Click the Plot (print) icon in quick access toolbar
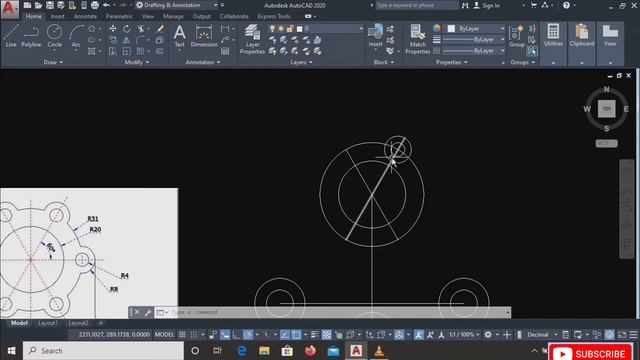The image size is (640, 360). tap(95, 5)
